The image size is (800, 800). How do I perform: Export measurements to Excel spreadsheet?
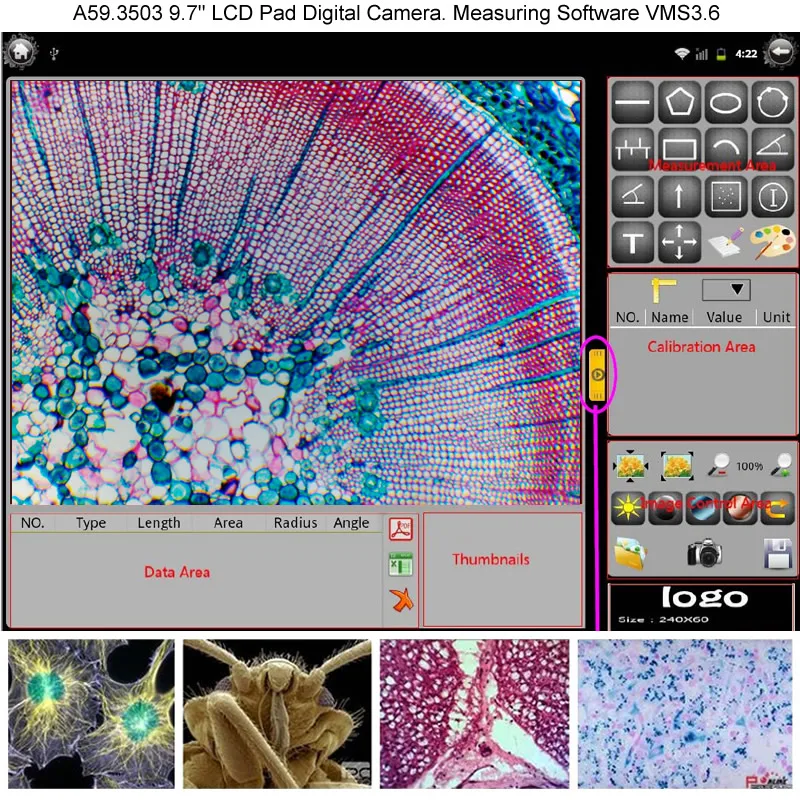click(x=401, y=564)
